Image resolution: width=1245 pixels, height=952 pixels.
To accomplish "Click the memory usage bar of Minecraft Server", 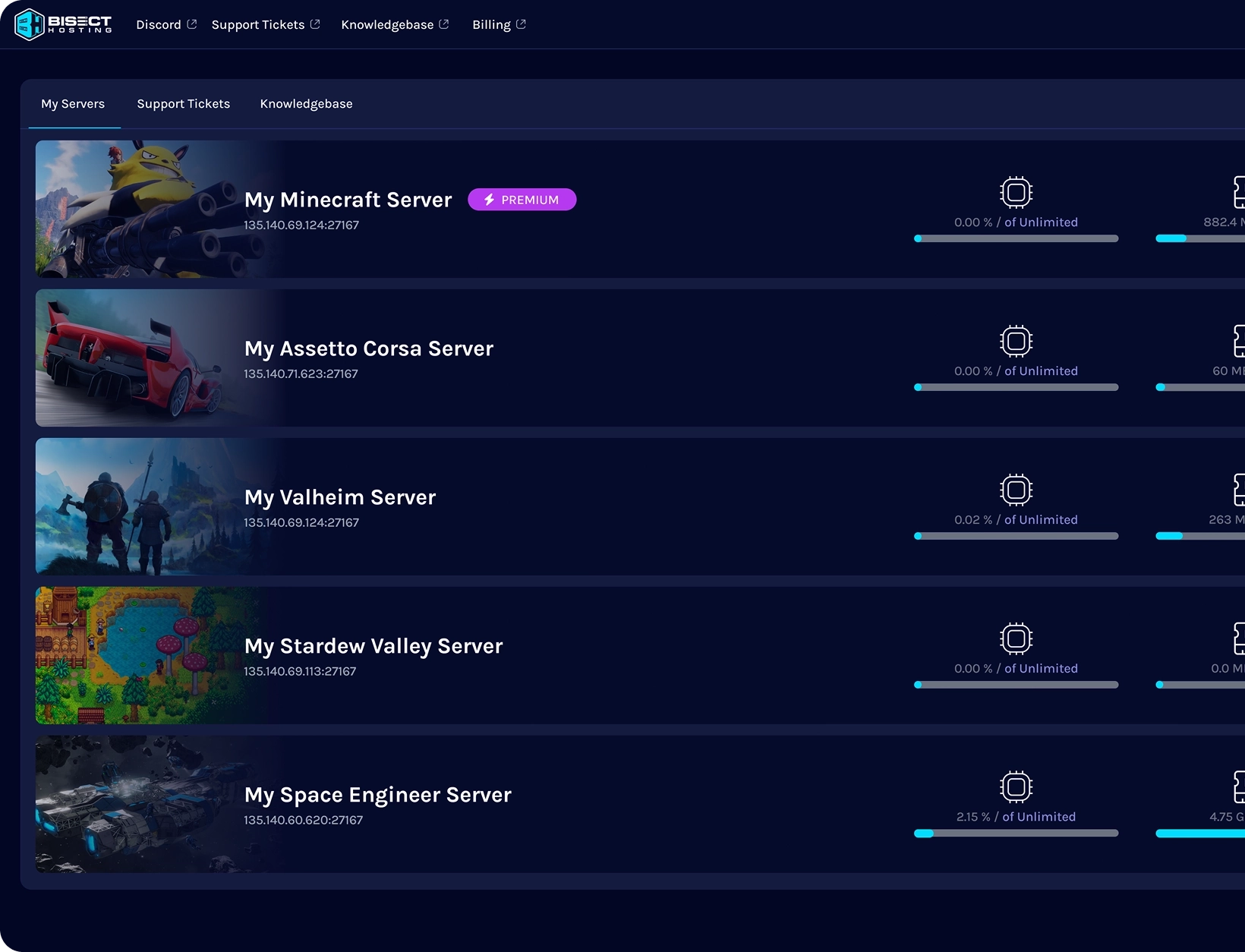I will click(x=1200, y=238).
